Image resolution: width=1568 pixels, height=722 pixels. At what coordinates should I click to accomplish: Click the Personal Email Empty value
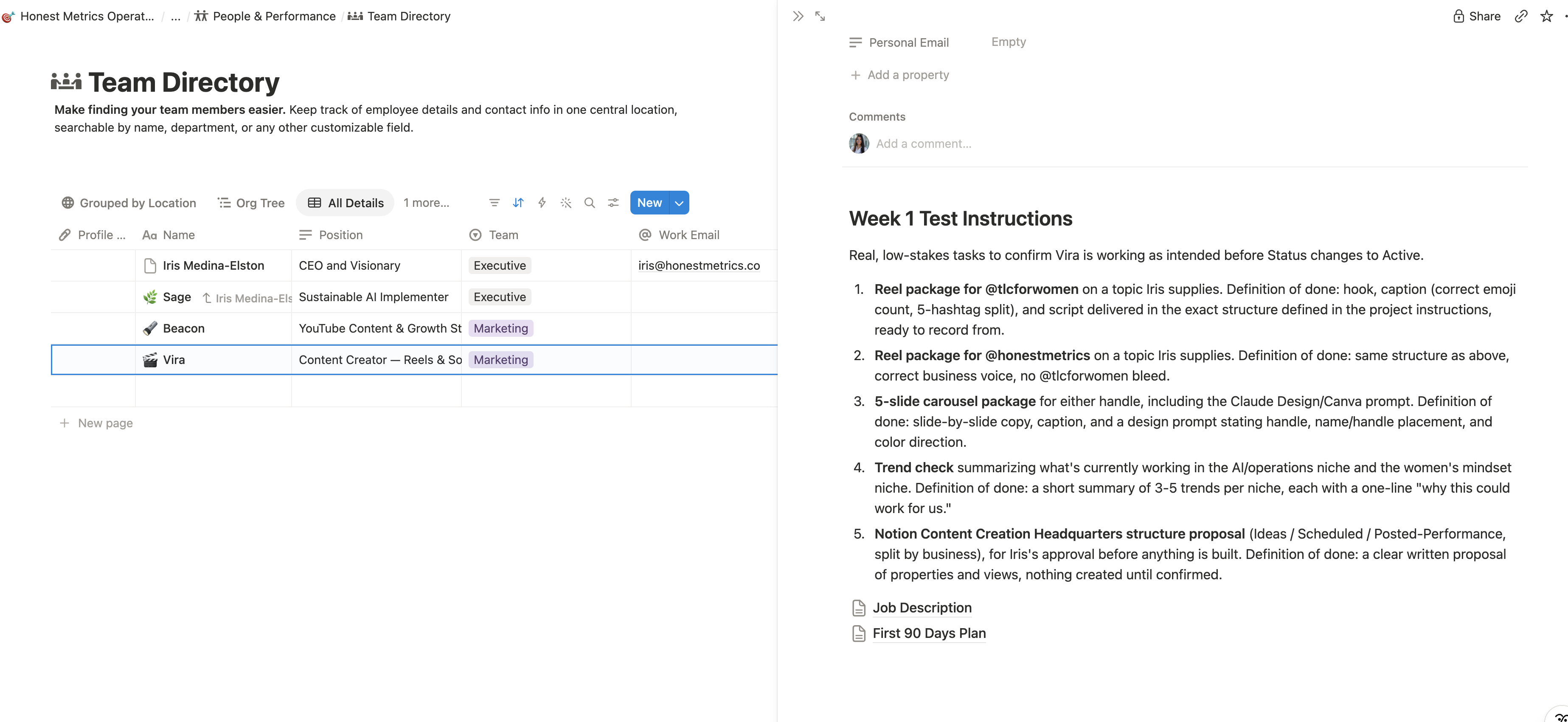[1009, 42]
